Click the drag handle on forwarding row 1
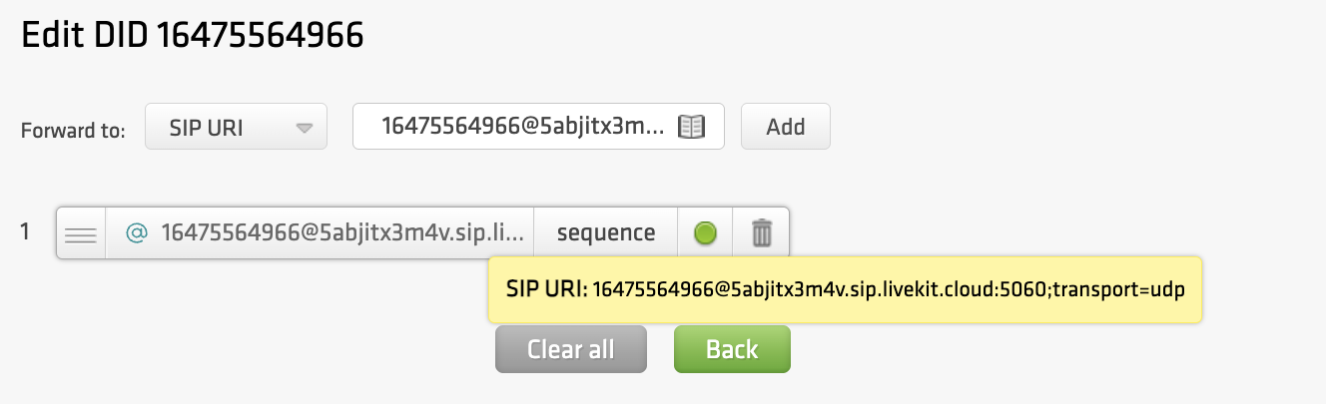Viewport: 1326px width, 404px height. [81, 234]
